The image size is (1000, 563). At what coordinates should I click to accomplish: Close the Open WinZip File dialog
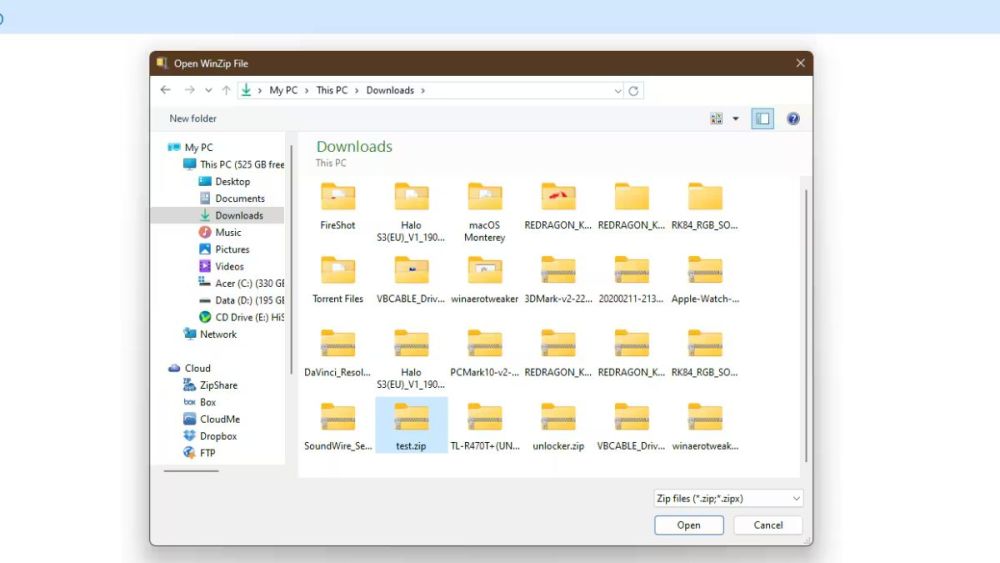pyautogui.click(x=800, y=63)
